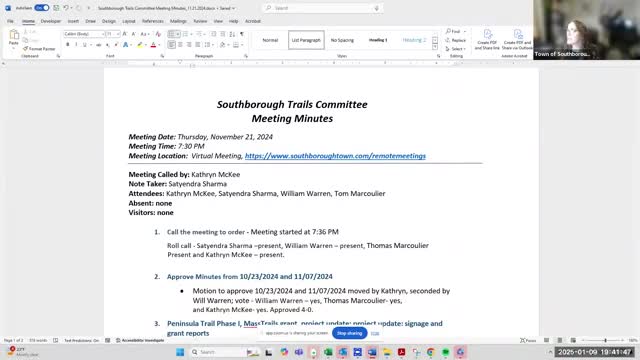Click the microphone icon in search box

(377, 8)
